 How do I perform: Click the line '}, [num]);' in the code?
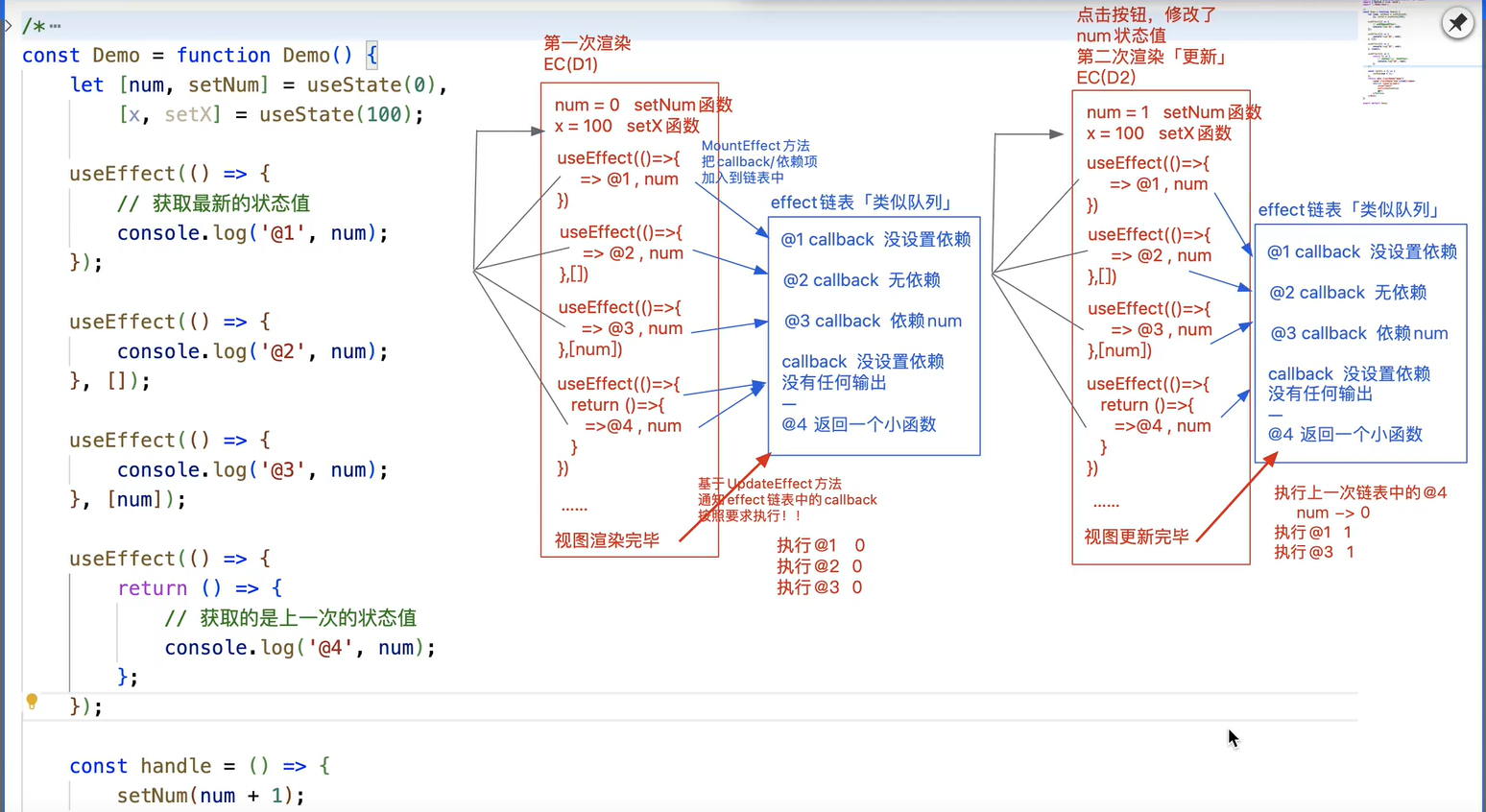(128, 500)
